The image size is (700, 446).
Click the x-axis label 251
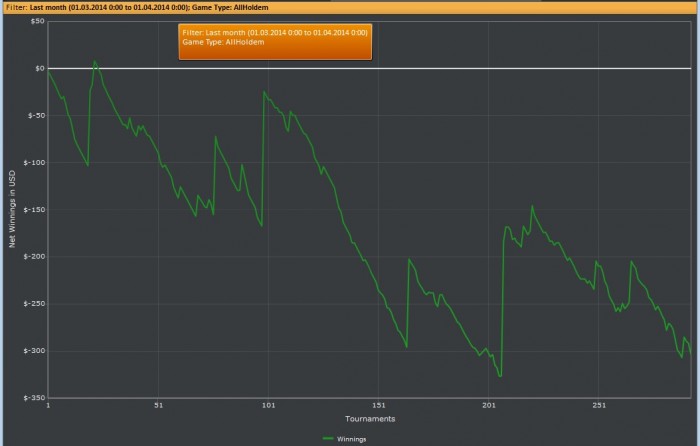tap(599, 405)
